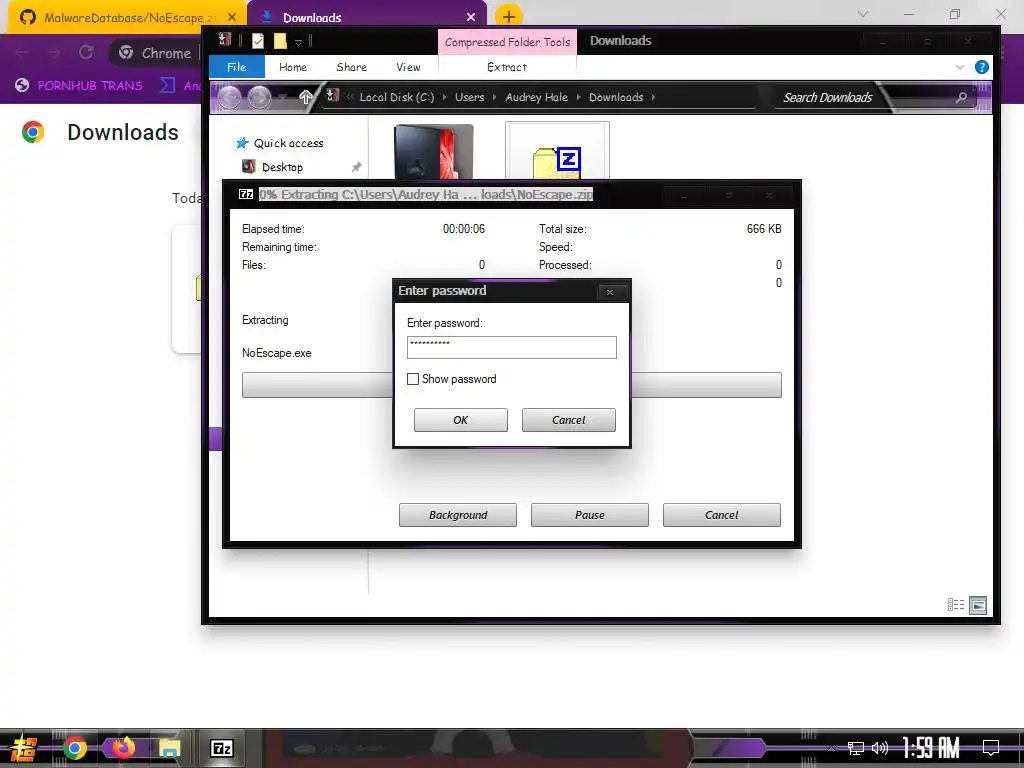
Task: Open the Start menu
Action: pos(24,748)
